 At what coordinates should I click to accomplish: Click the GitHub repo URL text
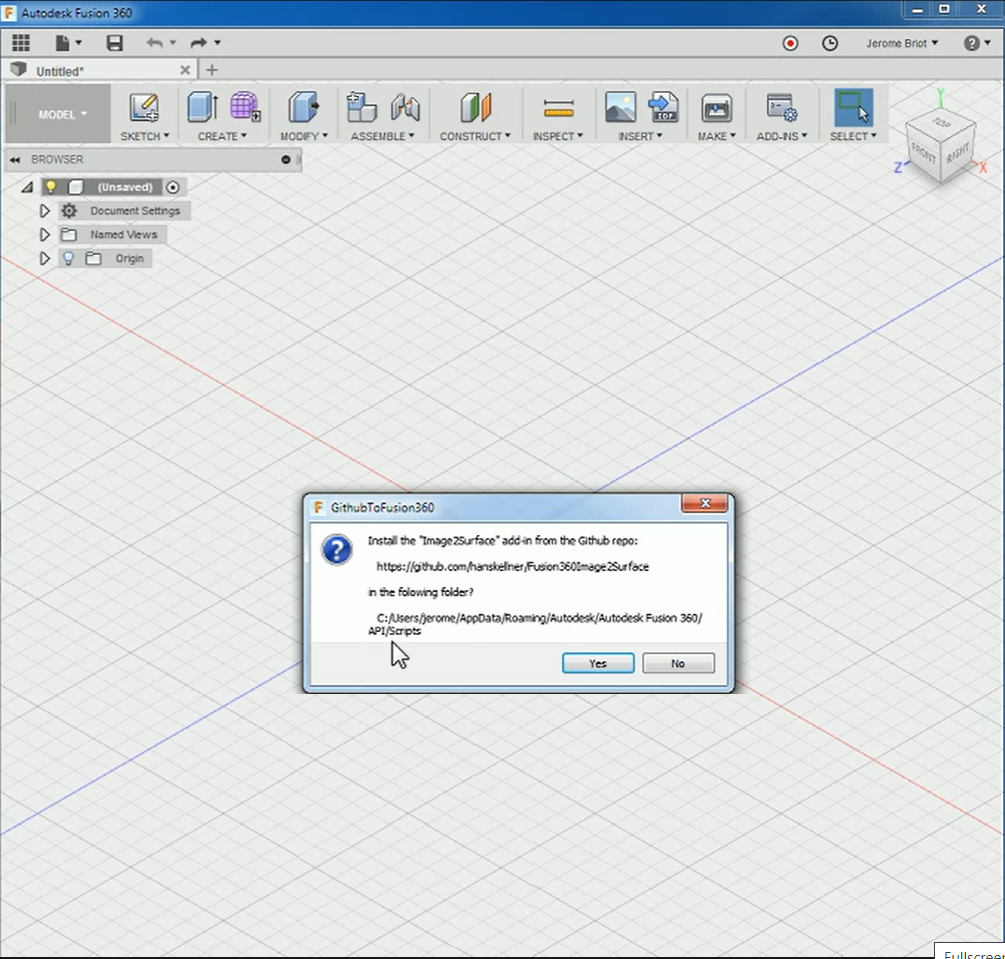(513, 567)
